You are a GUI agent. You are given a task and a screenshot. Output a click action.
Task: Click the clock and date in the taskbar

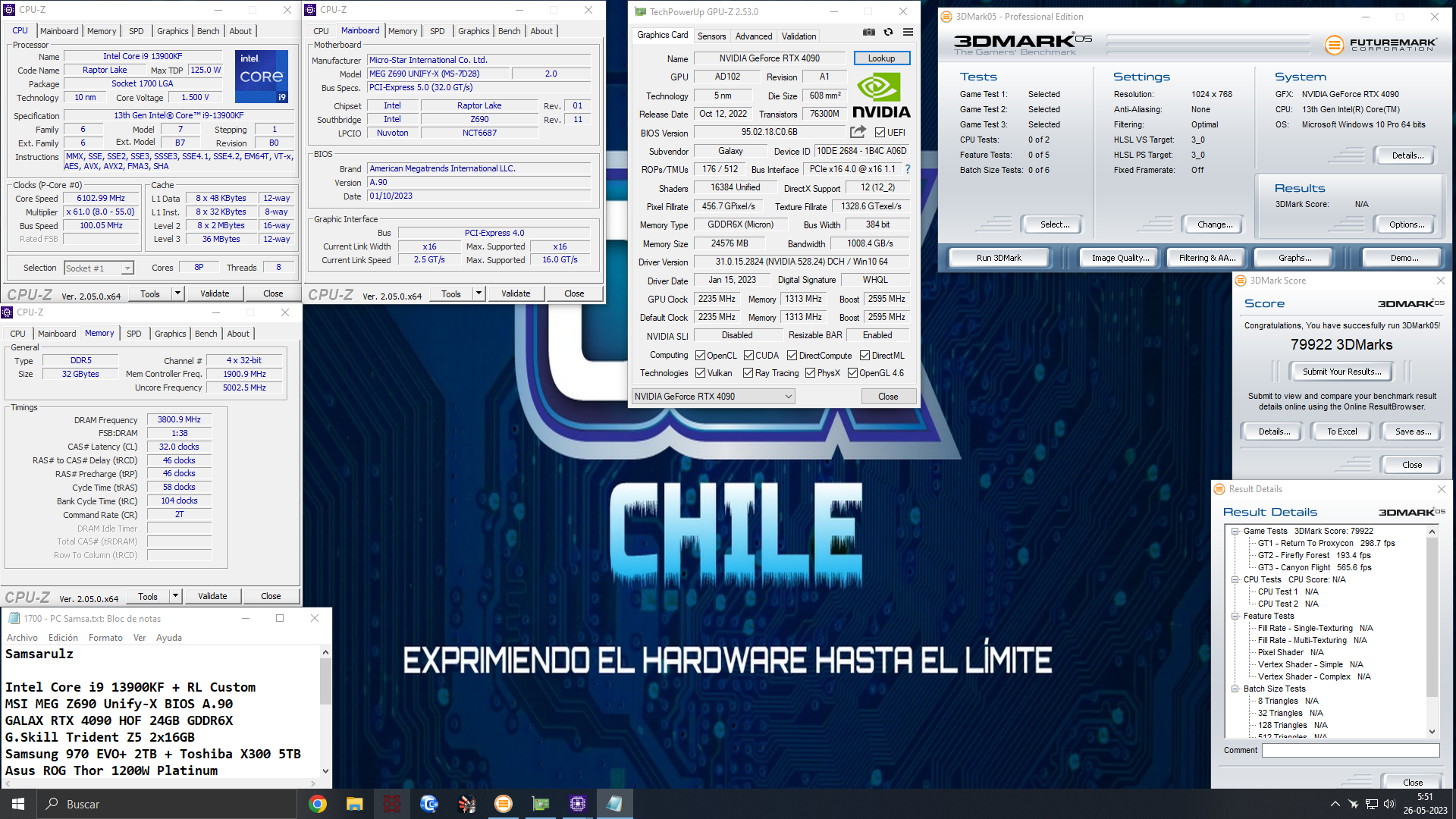pos(1426,804)
